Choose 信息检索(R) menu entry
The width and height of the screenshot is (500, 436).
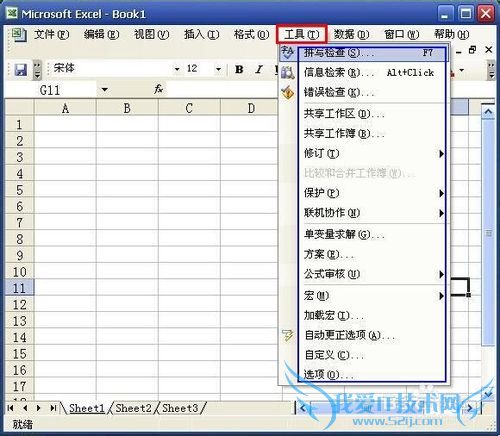[364, 72]
